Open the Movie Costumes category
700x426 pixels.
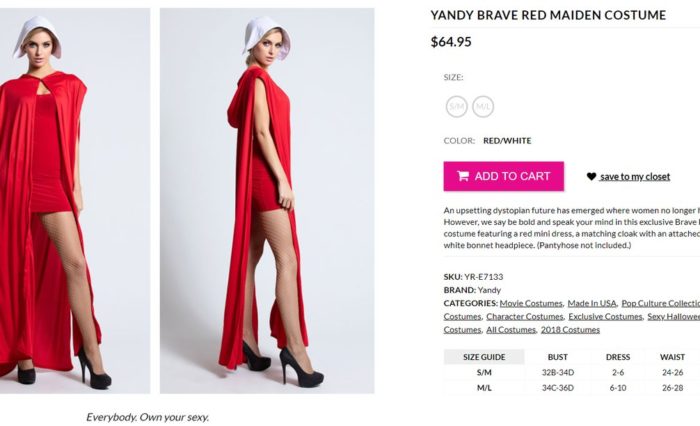pyautogui.click(x=531, y=303)
